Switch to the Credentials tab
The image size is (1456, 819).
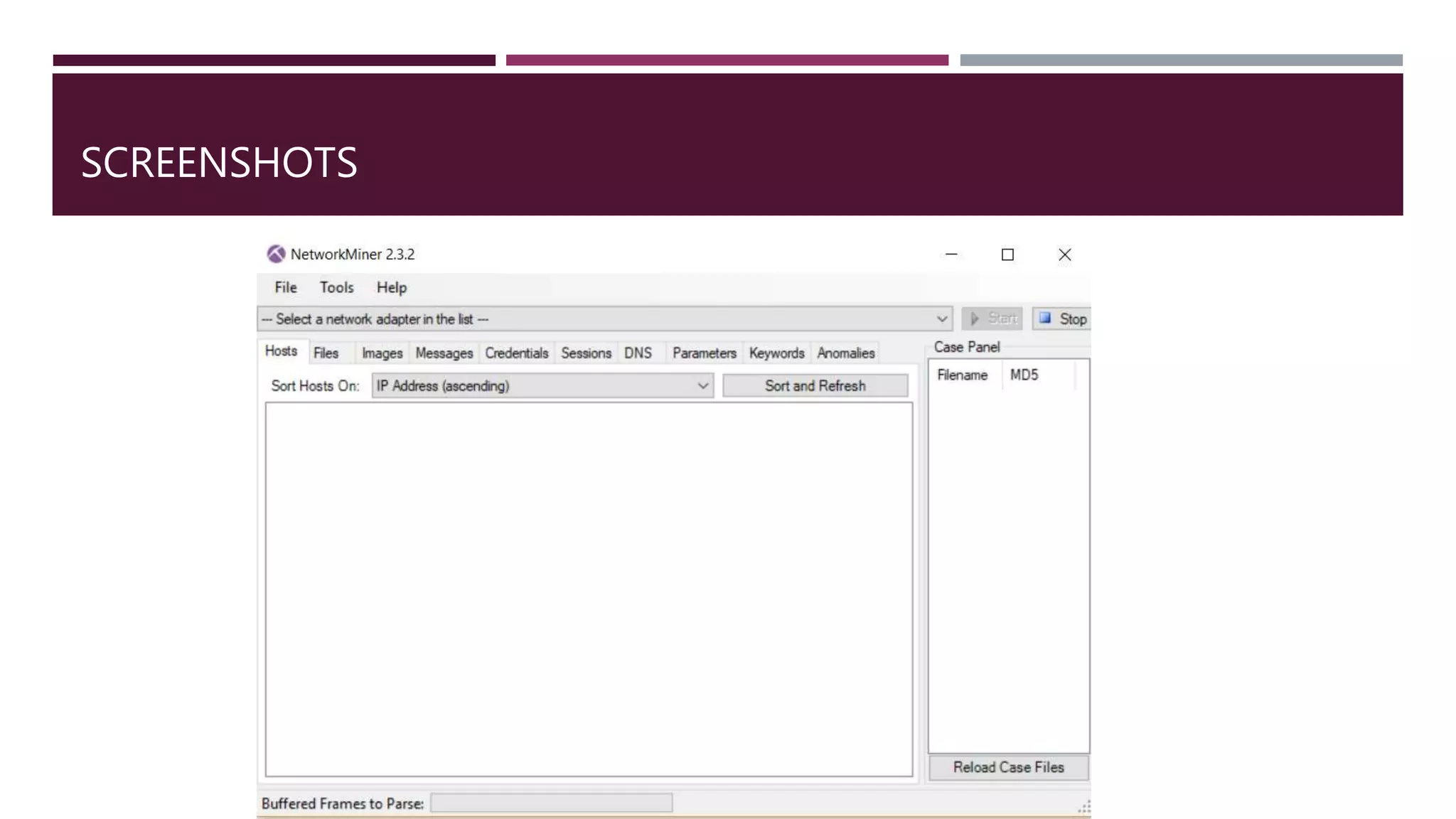click(517, 353)
